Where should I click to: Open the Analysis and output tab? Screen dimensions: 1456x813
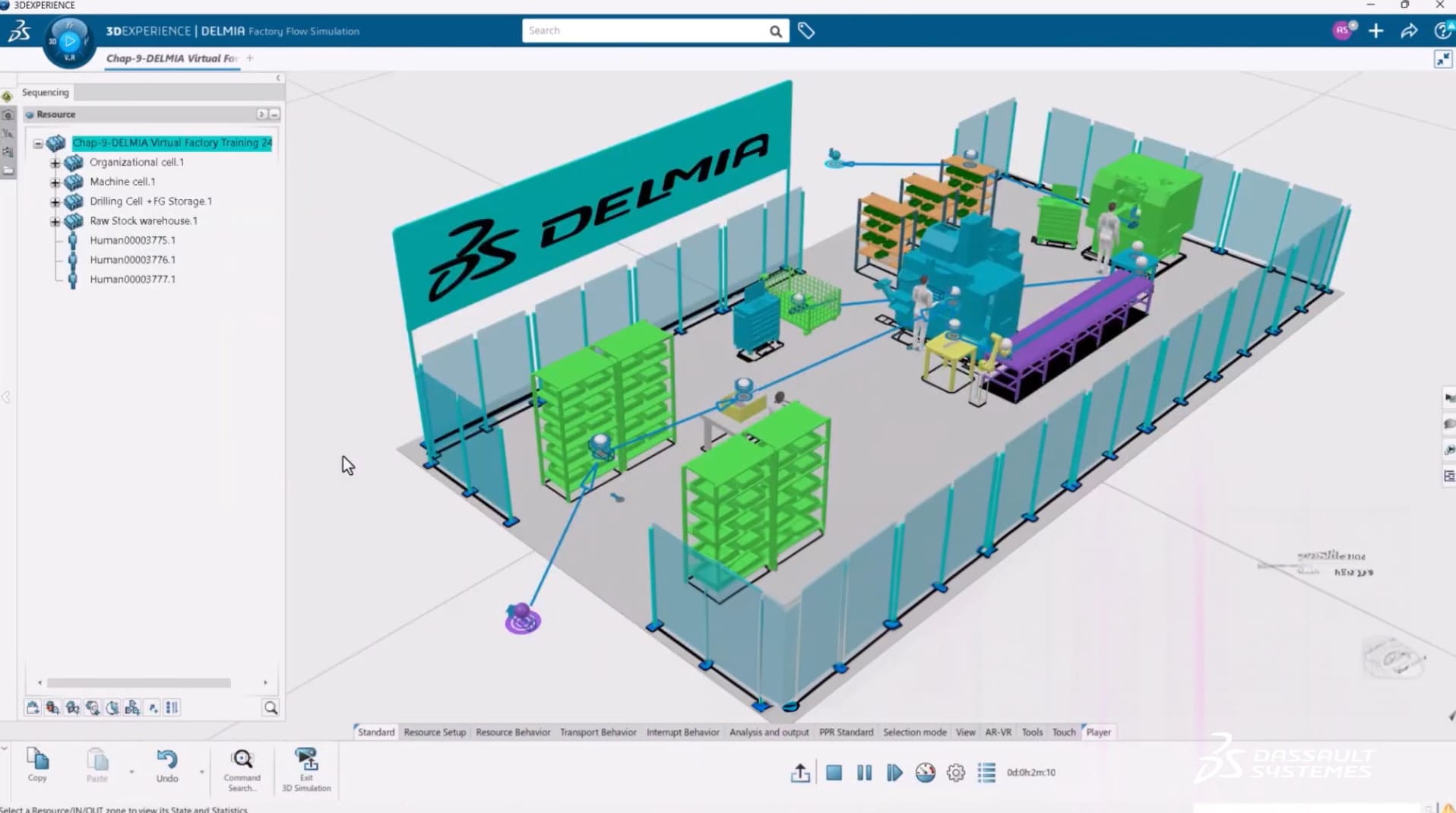768,732
